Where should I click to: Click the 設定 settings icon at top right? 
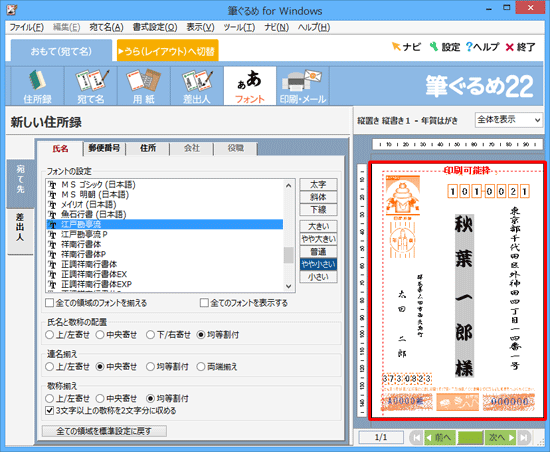tap(445, 47)
